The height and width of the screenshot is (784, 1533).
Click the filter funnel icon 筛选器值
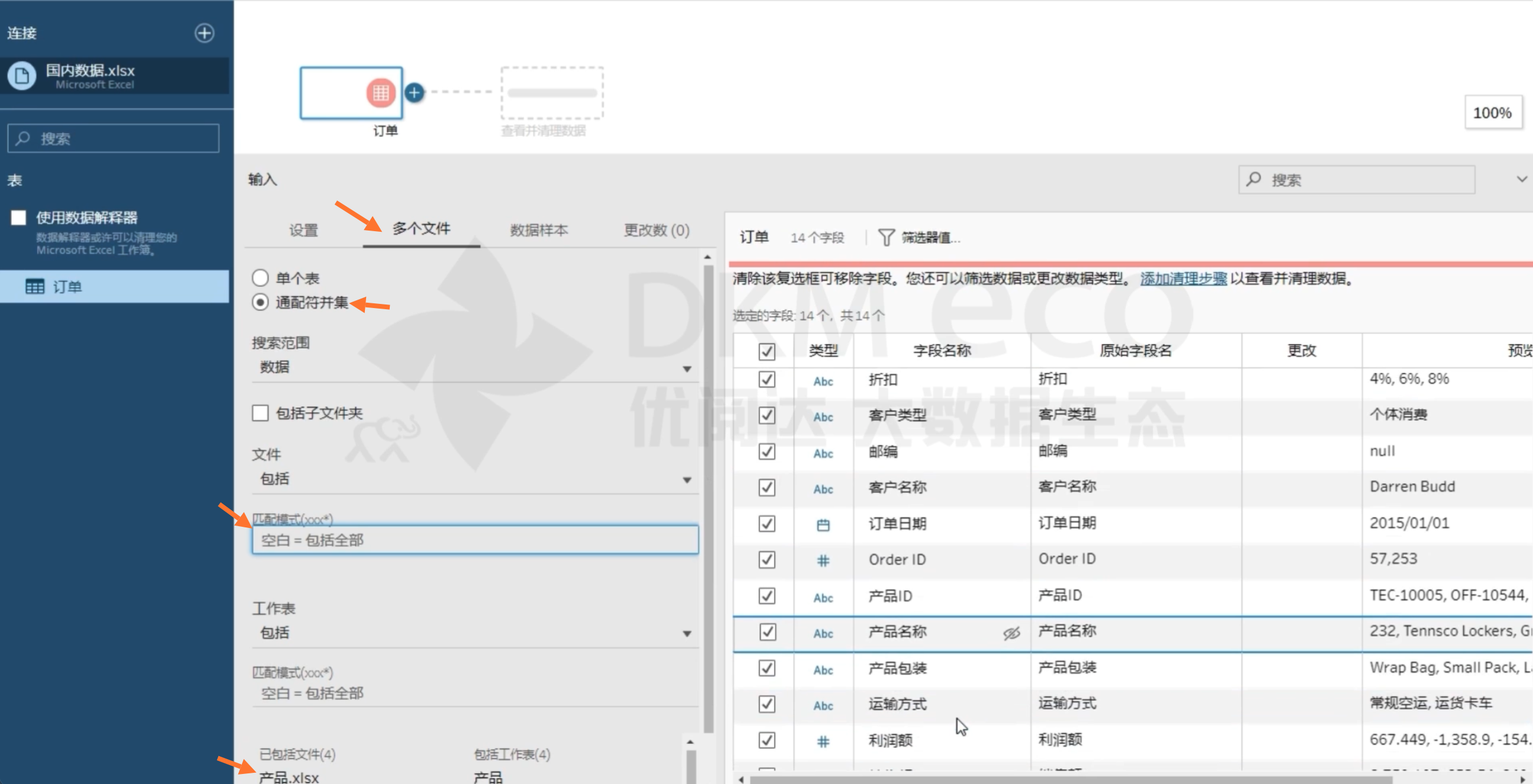(885, 238)
